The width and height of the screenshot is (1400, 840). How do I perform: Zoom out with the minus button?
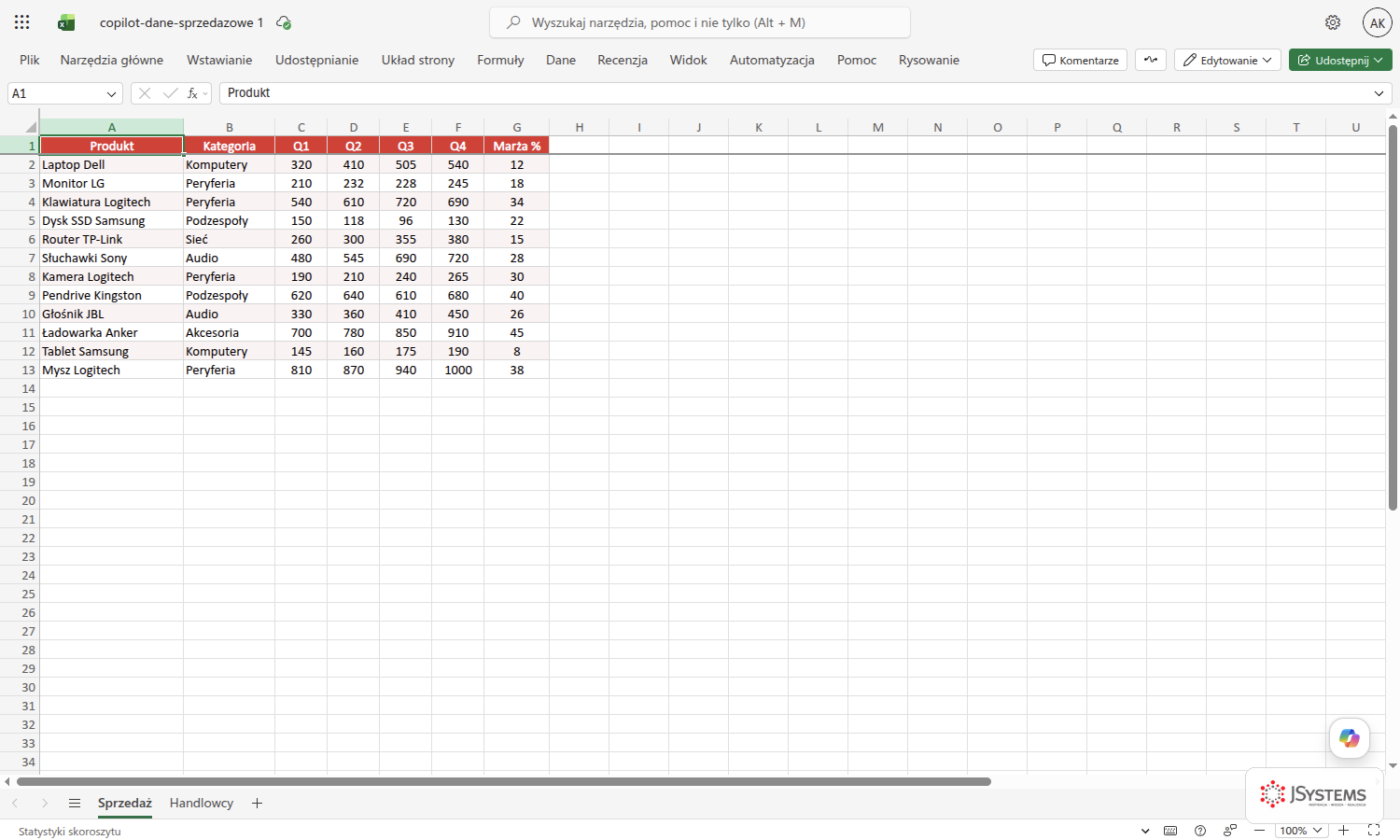pos(1259,831)
